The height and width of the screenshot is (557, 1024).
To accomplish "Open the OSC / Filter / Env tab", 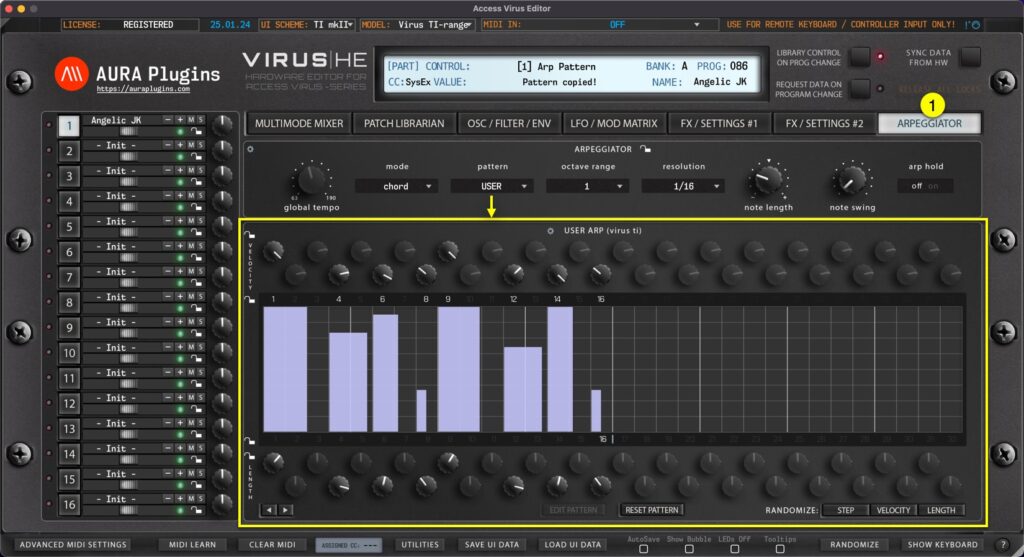I will pyautogui.click(x=509, y=123).
